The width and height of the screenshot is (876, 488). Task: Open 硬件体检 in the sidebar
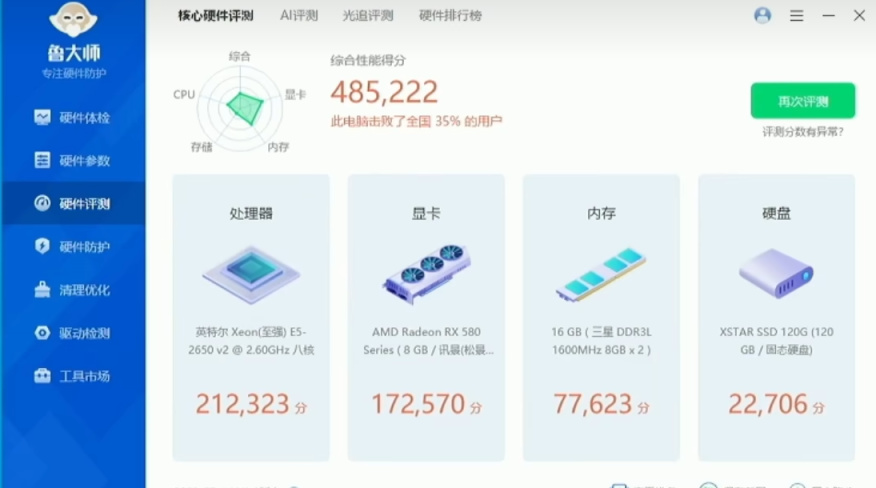(x=73, y=117)
